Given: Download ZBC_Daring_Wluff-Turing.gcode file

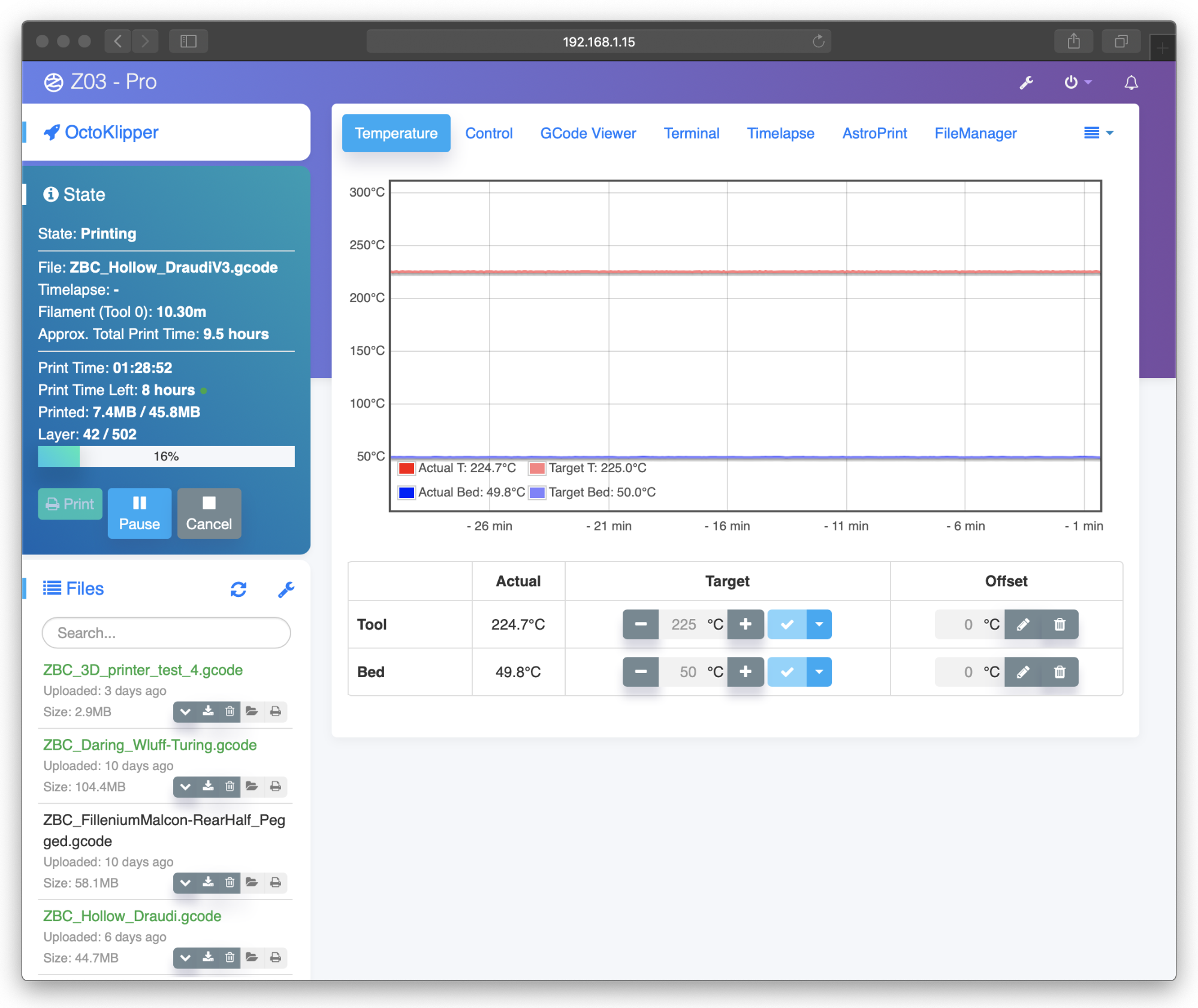Looking at the screenshot, I should coord(208,786).
